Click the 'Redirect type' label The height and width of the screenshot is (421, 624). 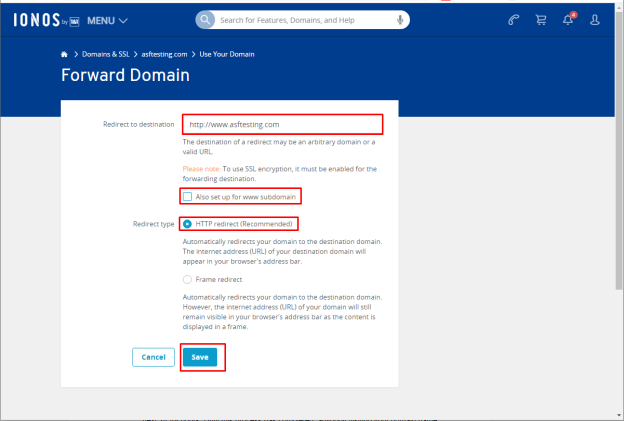[x=153, y=224]
